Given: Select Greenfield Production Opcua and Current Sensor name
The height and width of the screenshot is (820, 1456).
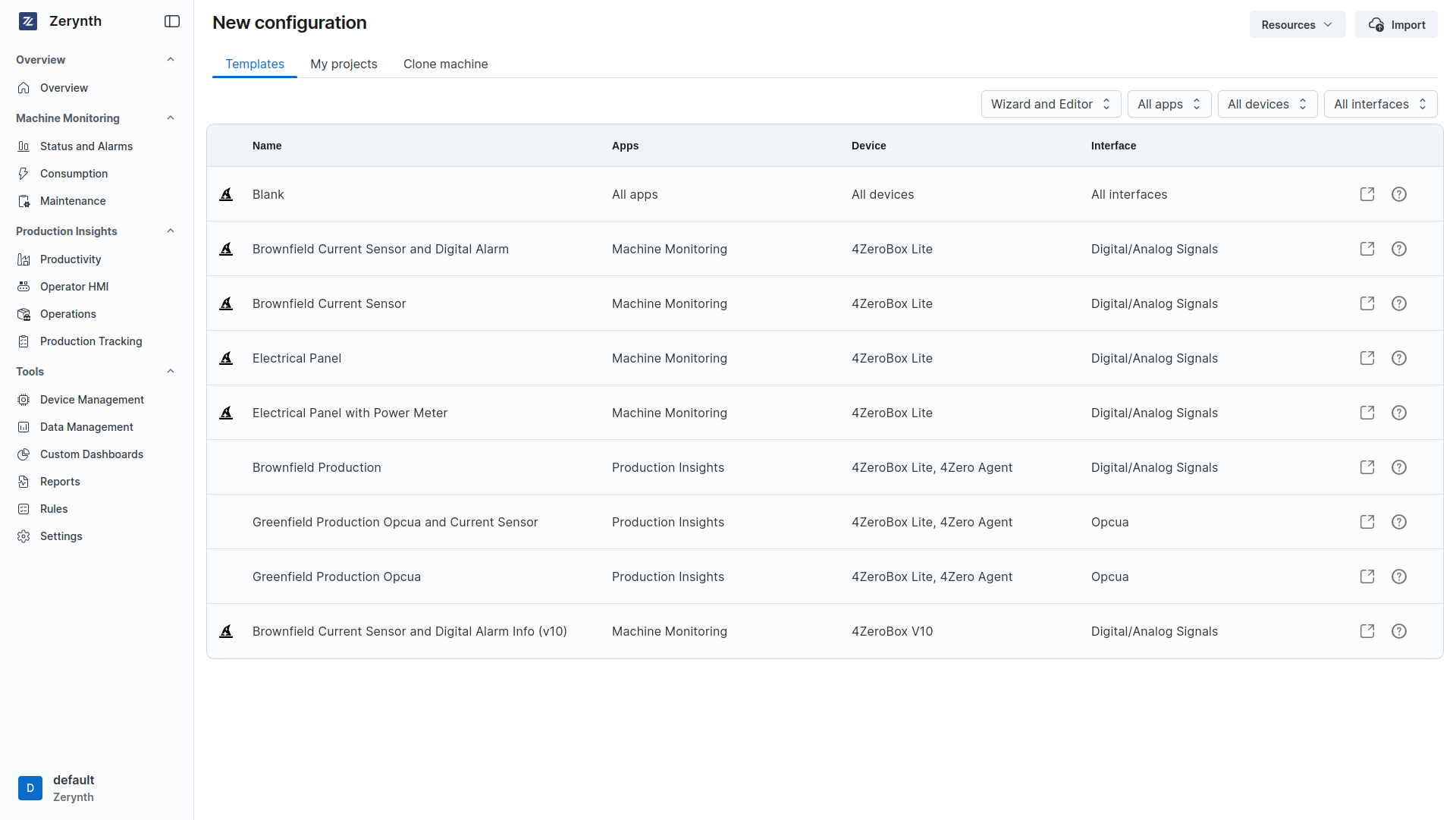Looking at the screenshot, I should pos(395,522).
